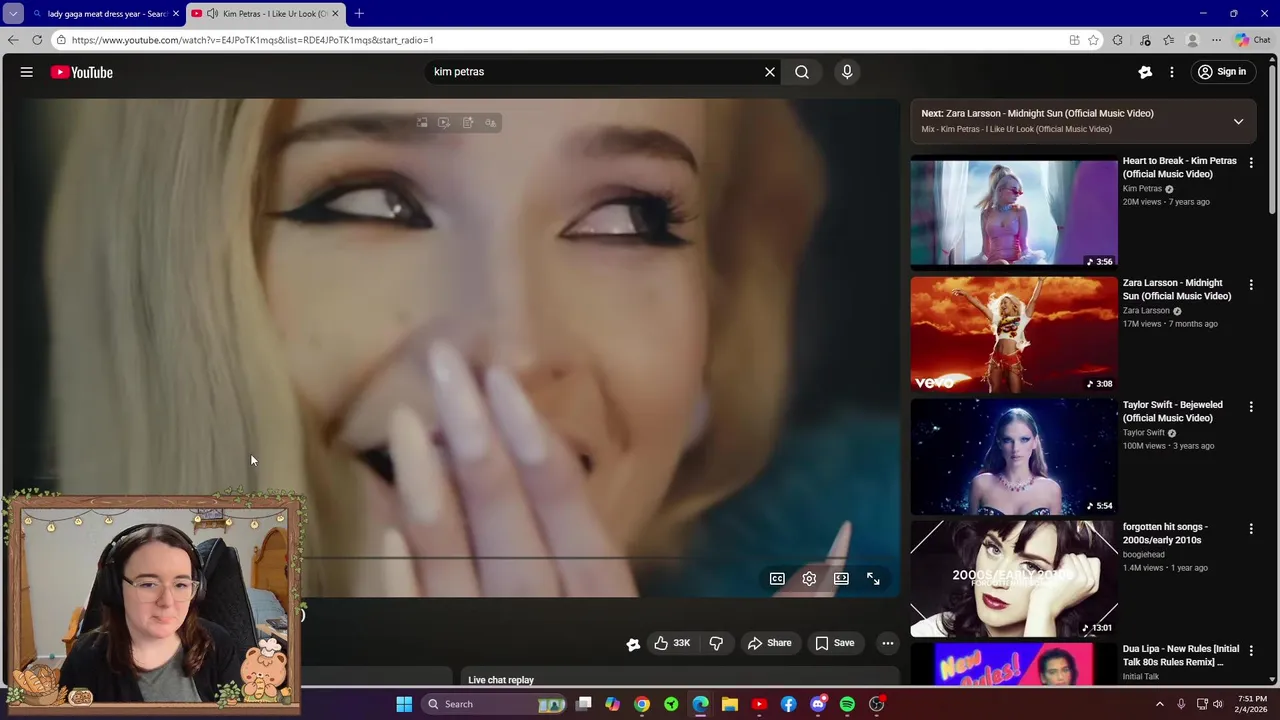
Task: Open the favorites list icon
Action: coord(1168,40)
